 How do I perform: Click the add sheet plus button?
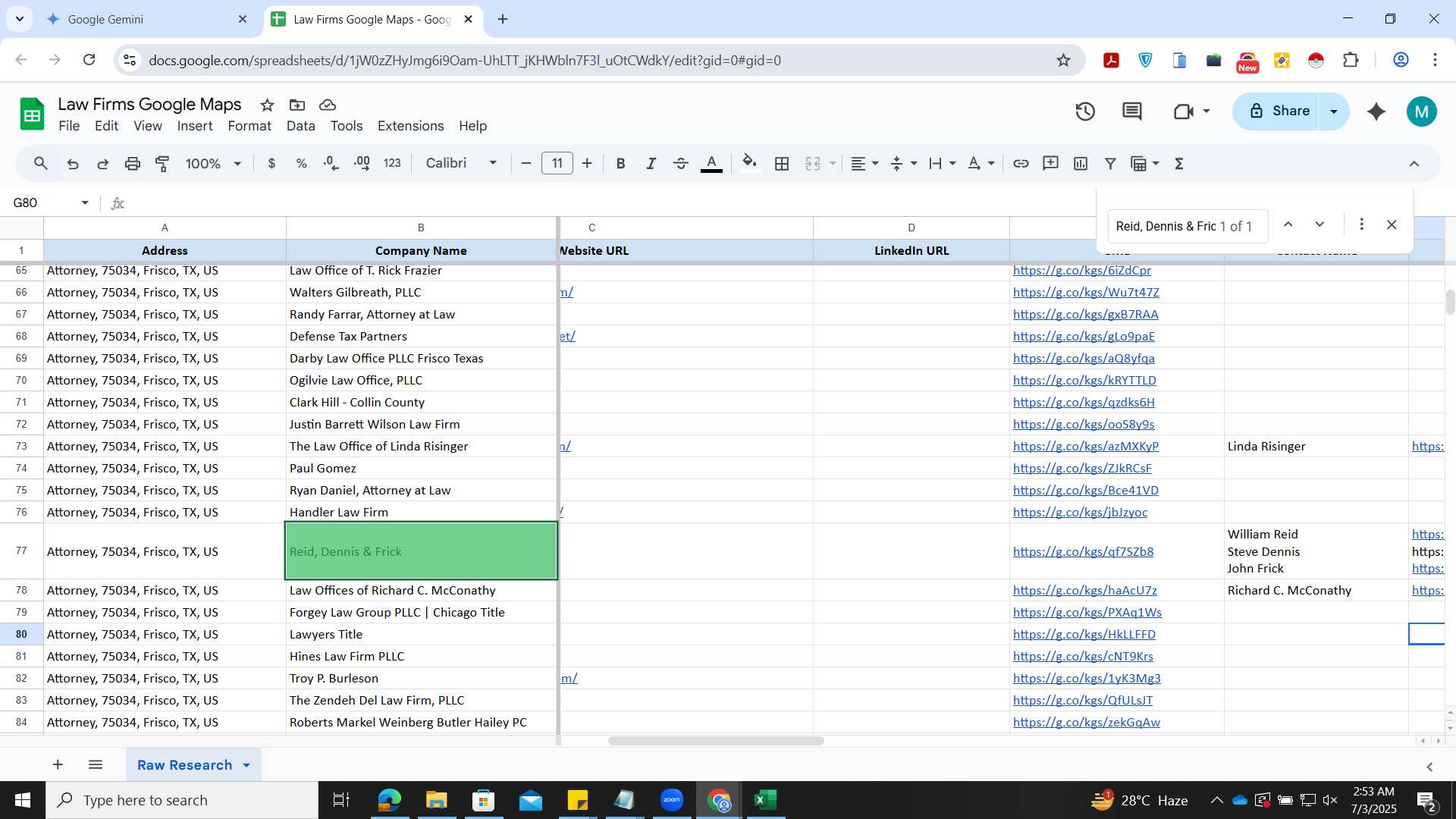[x=58, y=764]
